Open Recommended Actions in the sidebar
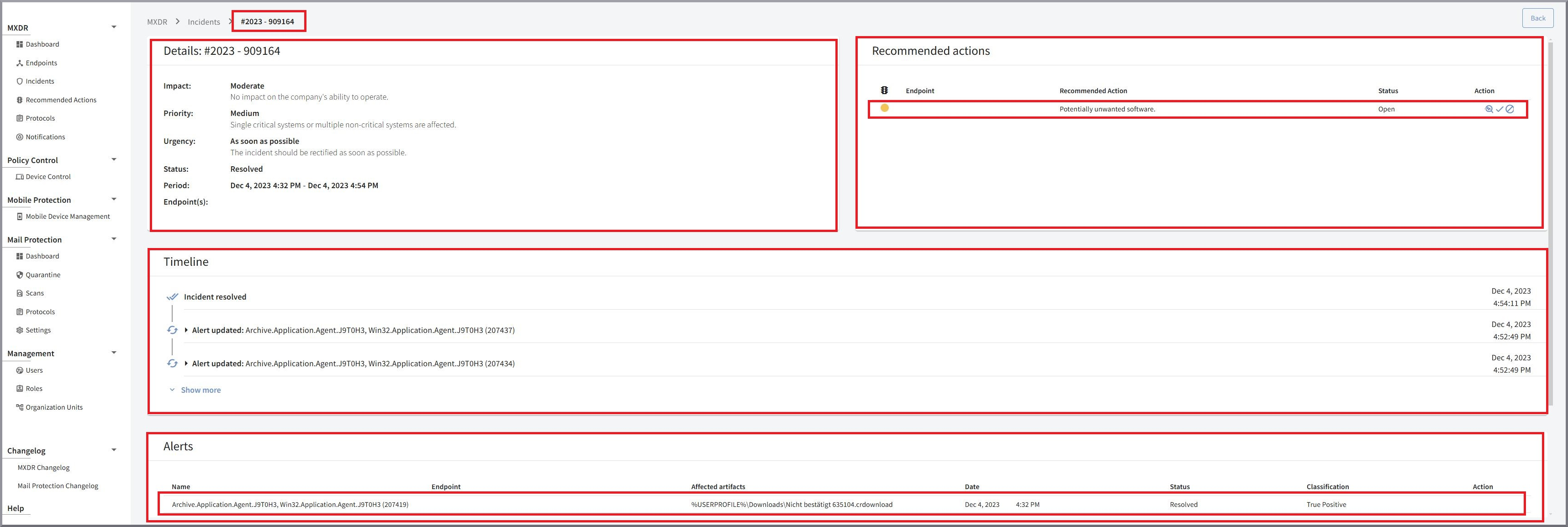Screen dimensions: 1568x527 click(61, 100)
